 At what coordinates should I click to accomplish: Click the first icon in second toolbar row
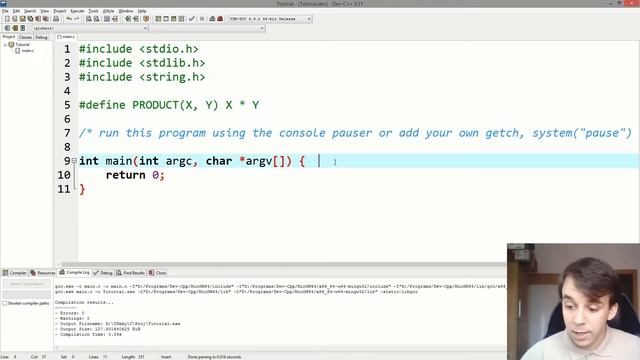(7, 28)
